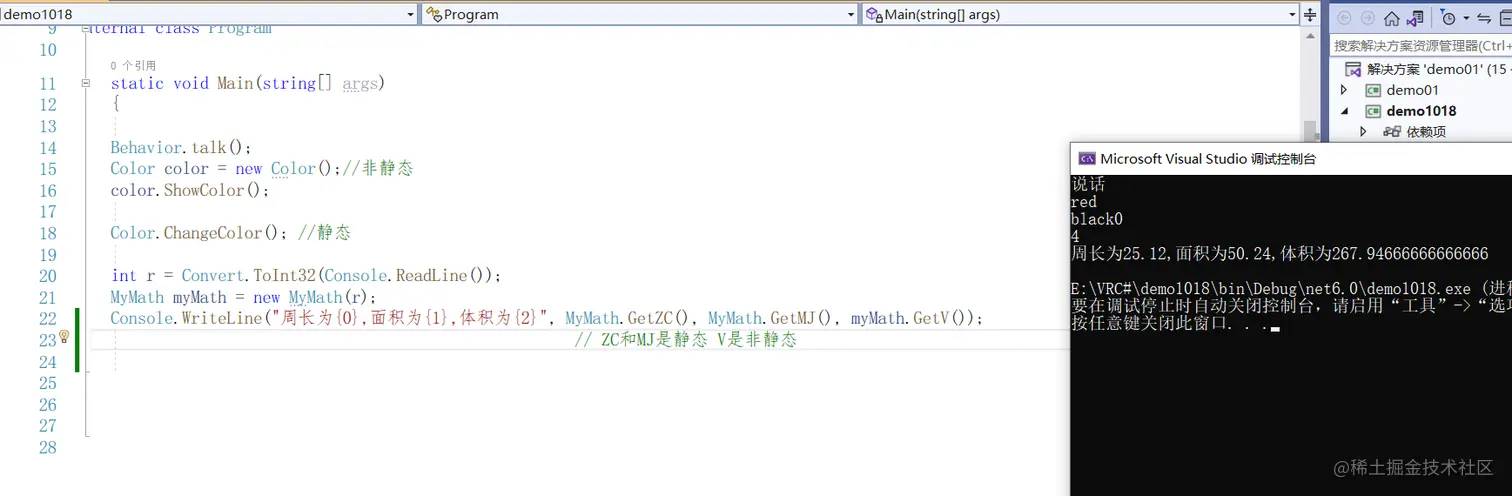
Task: Click line number 20 in the gutter
Action: (48, 276)
